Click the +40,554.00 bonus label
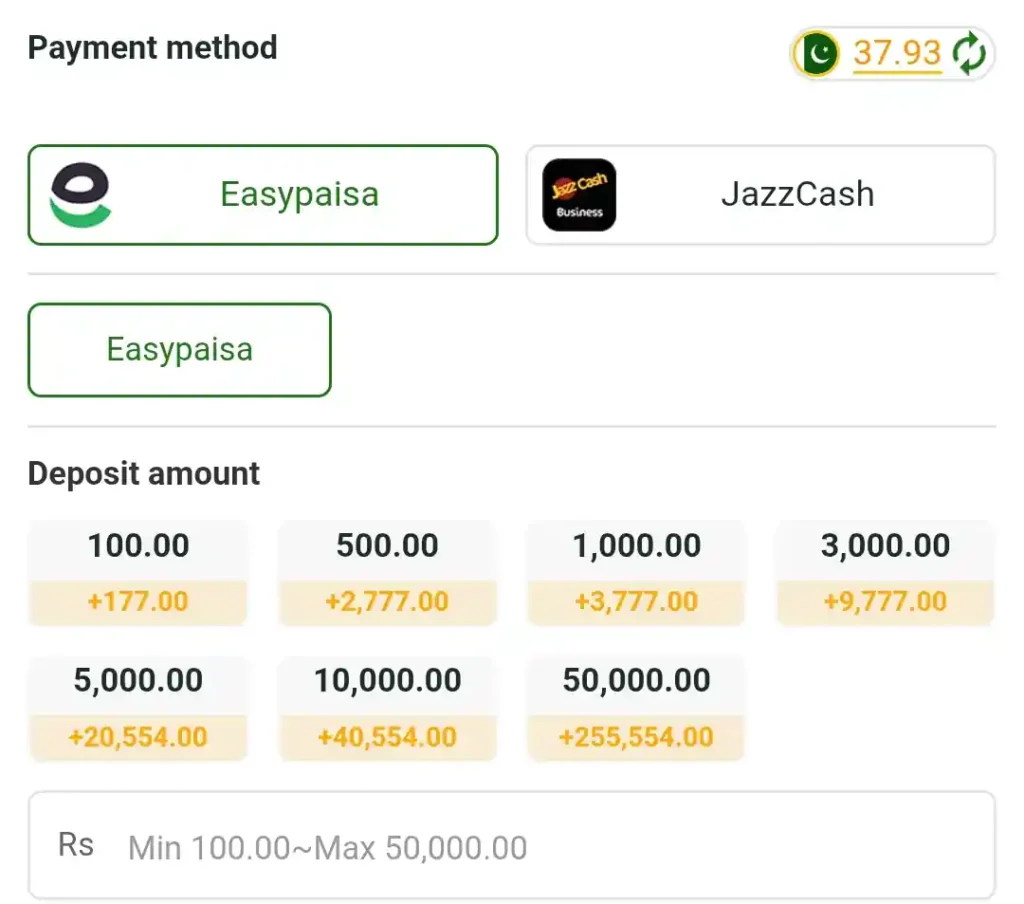 tap(387, 737)
